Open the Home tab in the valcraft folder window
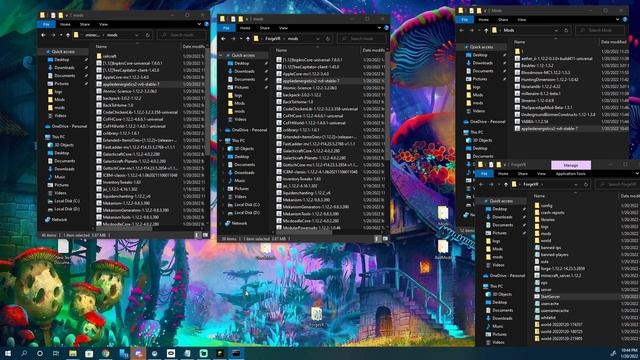 65,24
